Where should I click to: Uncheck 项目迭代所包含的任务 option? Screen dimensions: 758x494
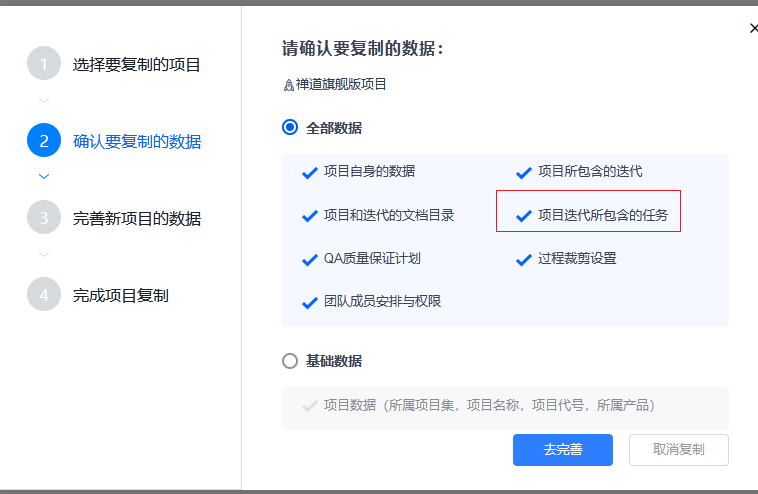click(523, 215)
